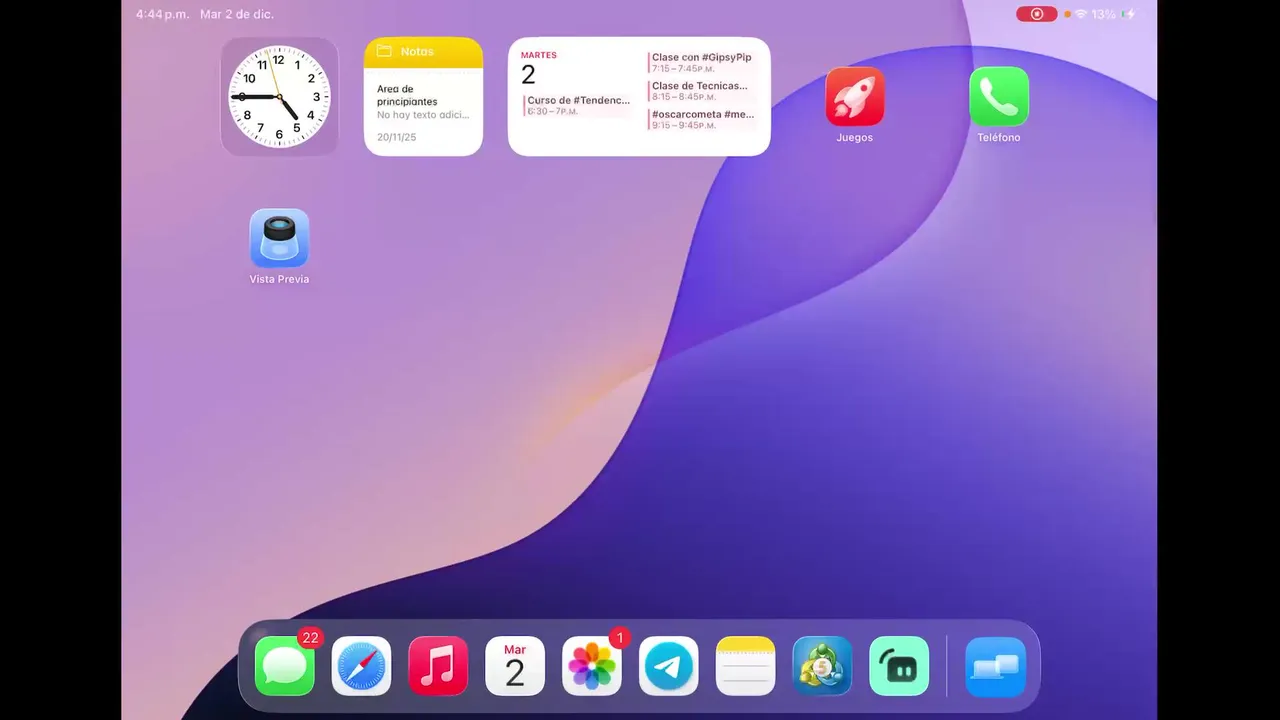Screen dimensions: 1280x720
Task: Open 'Clase de Tecnicas...' calendar event
Action: click(699, 91)
